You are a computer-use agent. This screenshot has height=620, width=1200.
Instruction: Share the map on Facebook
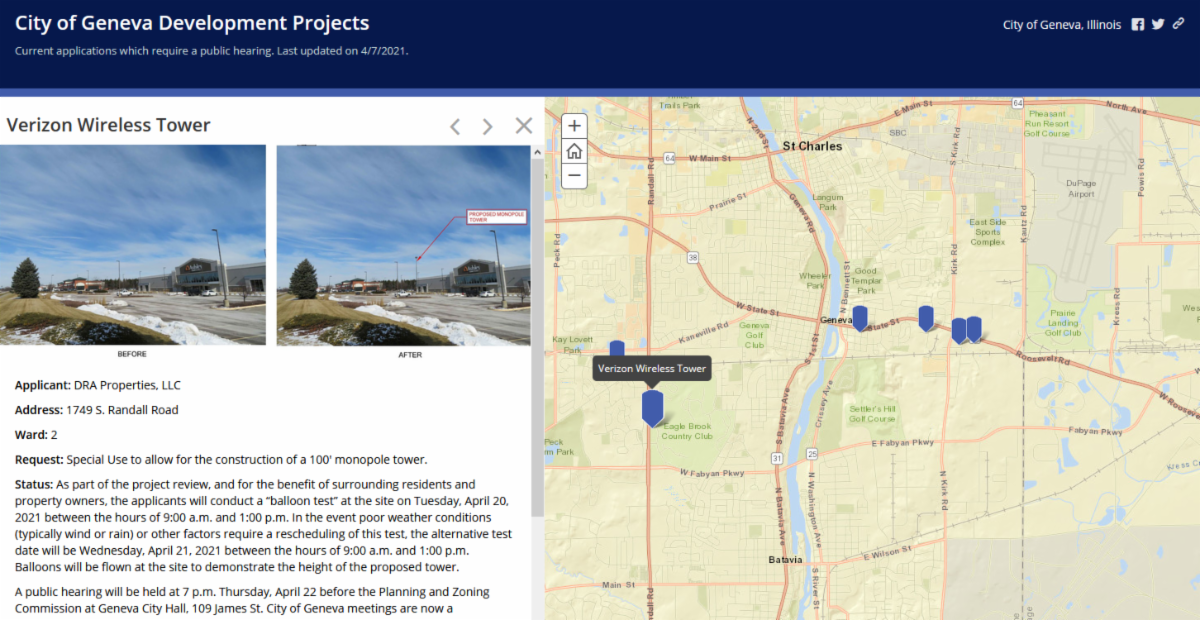(x=1137, y=25)
